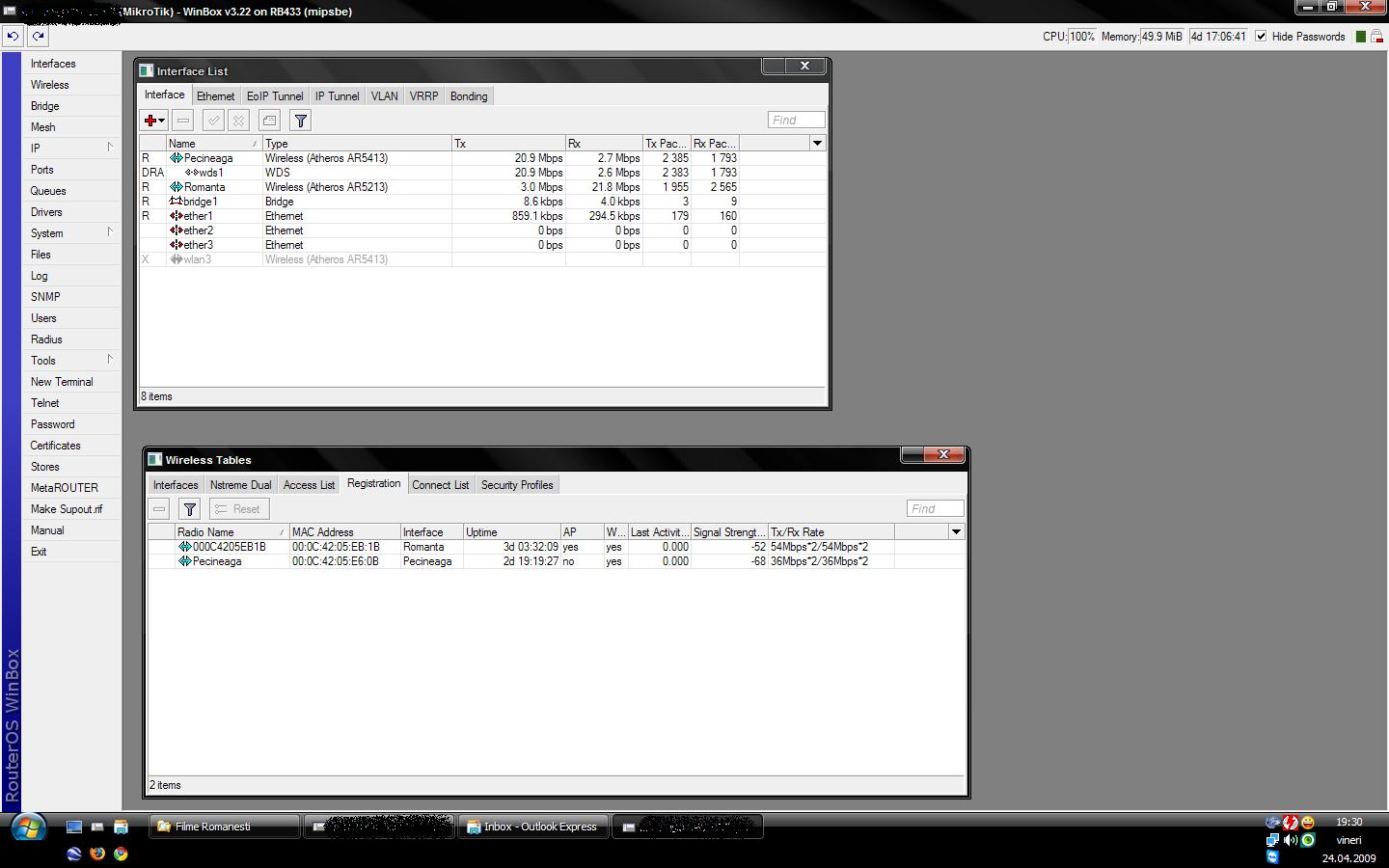Click the Filter funnel in Interface List
The height and width of the screenshot is (868, 1389).
pos(300,121)
